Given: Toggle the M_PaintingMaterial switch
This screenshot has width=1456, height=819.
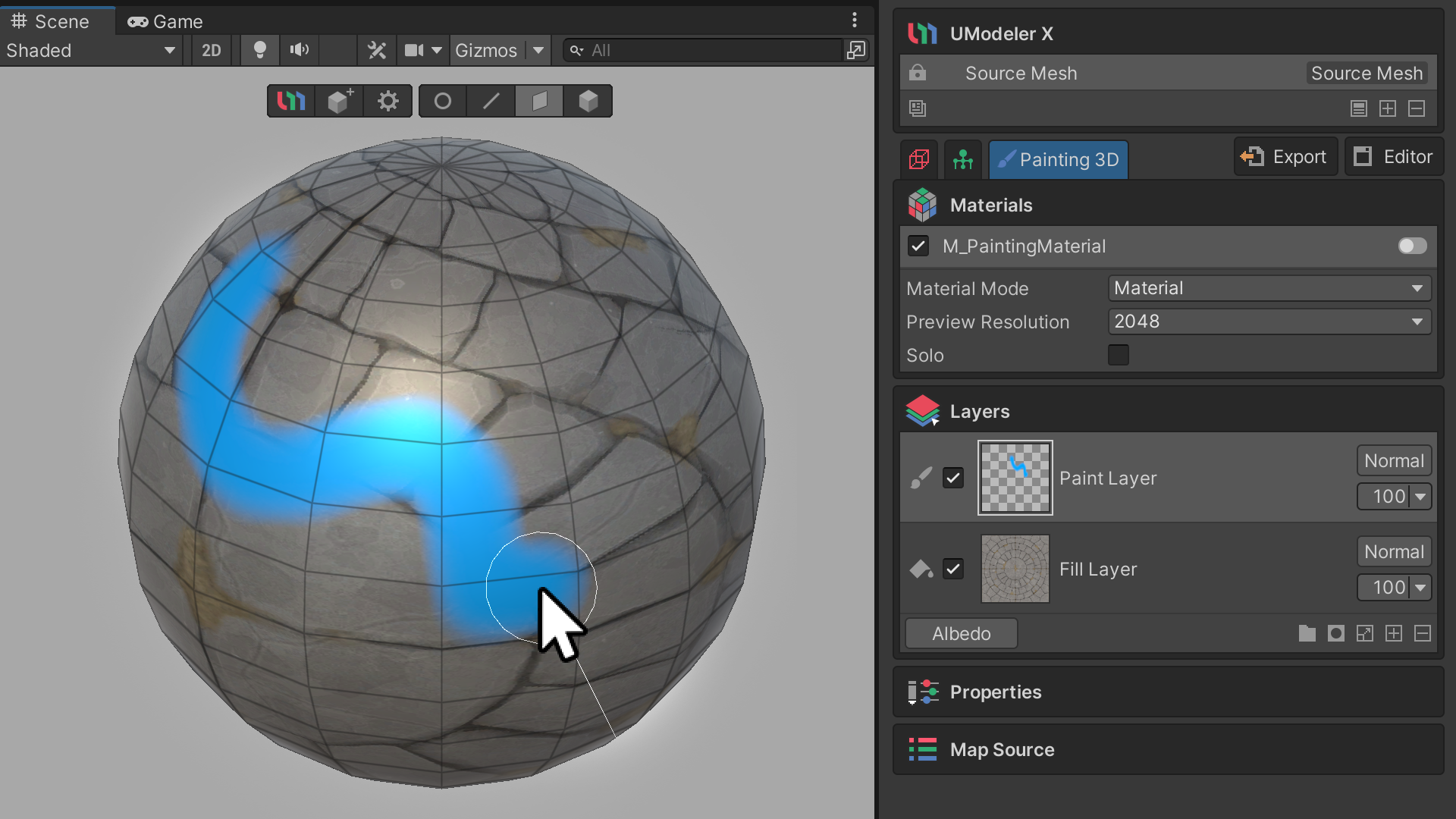Looking at the screenshot, I should (1412, 246).
